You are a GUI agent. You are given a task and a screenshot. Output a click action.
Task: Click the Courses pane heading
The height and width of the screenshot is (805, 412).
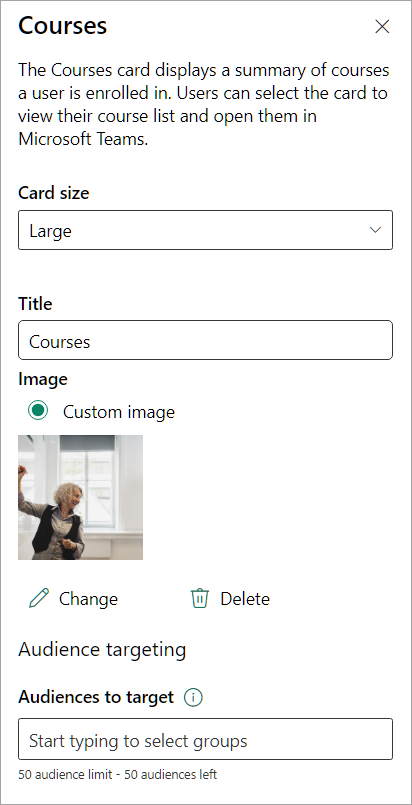pos(63,26)
